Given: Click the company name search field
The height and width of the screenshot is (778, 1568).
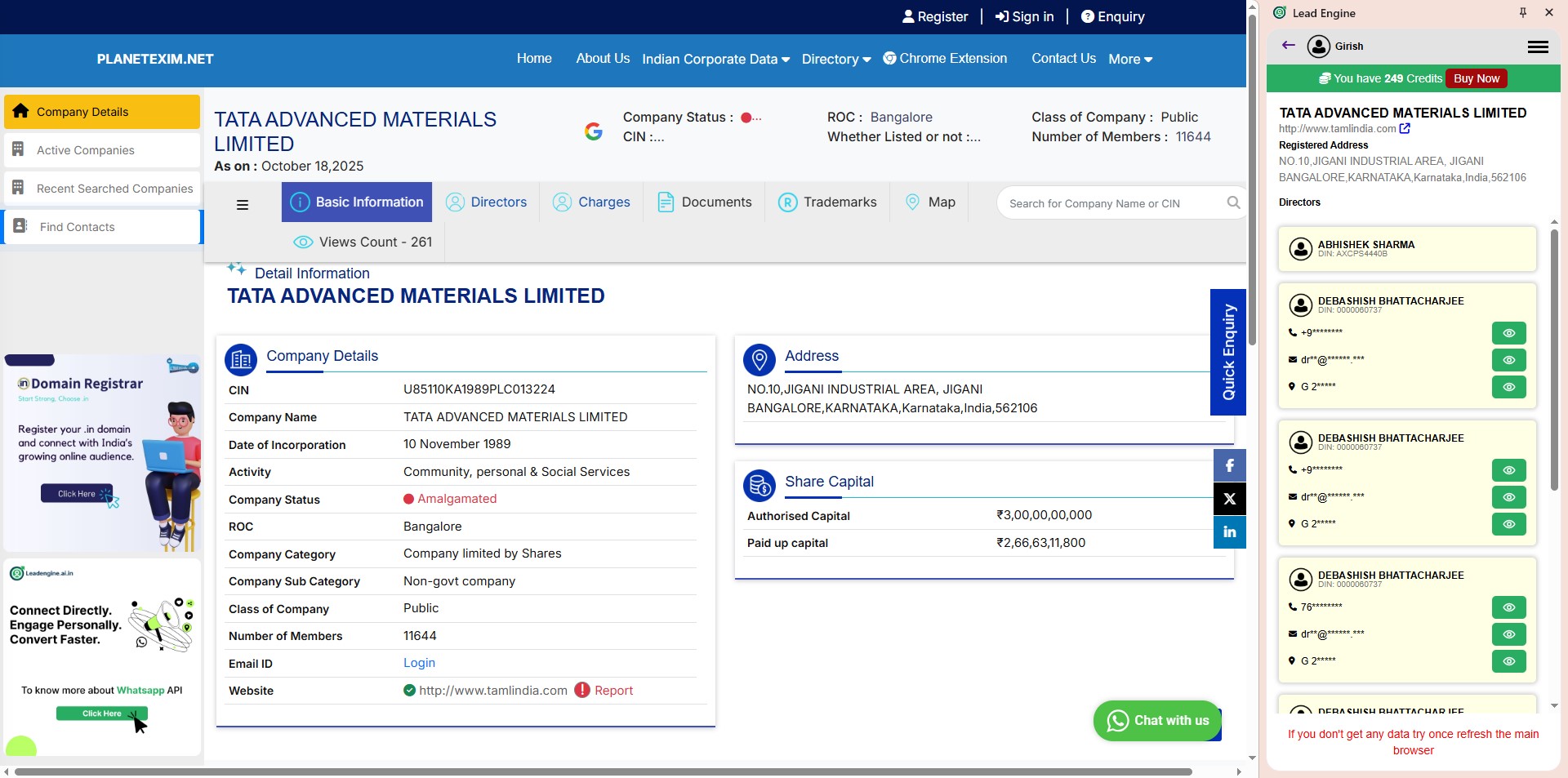Looking at the screenshot, I should 1111,203.
